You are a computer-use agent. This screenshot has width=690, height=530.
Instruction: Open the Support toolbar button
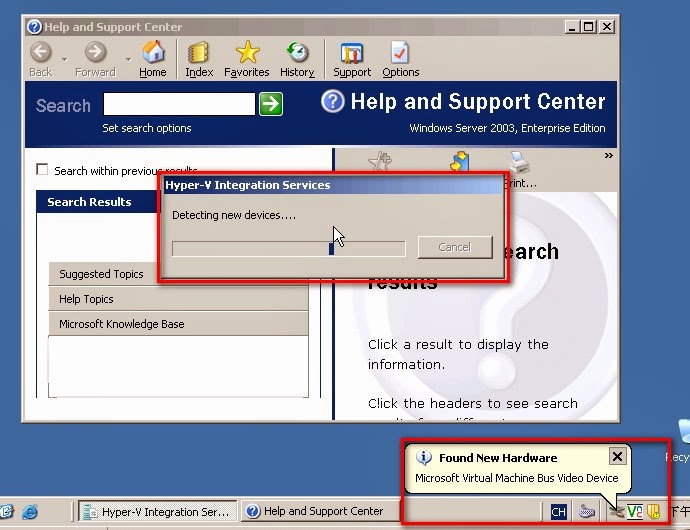click(x=352, y=59)
